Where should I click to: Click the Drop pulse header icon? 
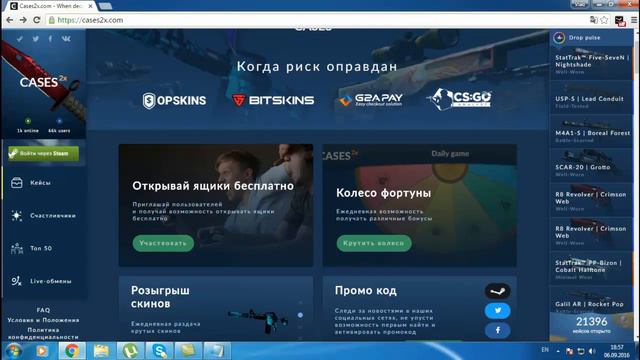pyautogui.click(x=559, y=38)
